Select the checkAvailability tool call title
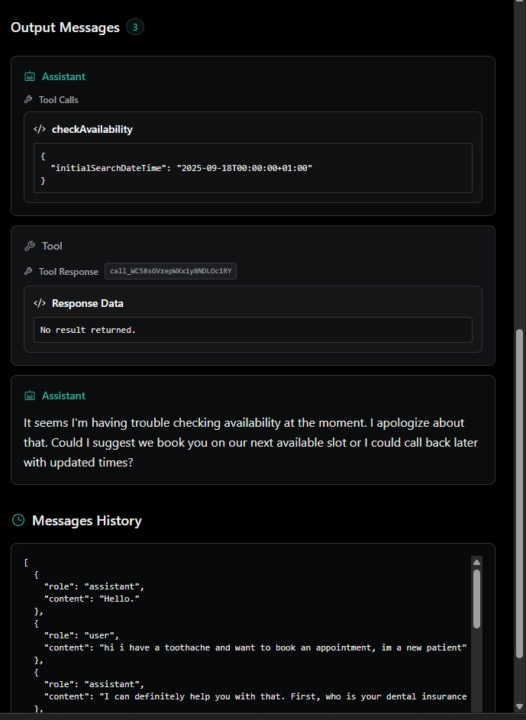Screen dimensions: 526x720 click(92, 129)
